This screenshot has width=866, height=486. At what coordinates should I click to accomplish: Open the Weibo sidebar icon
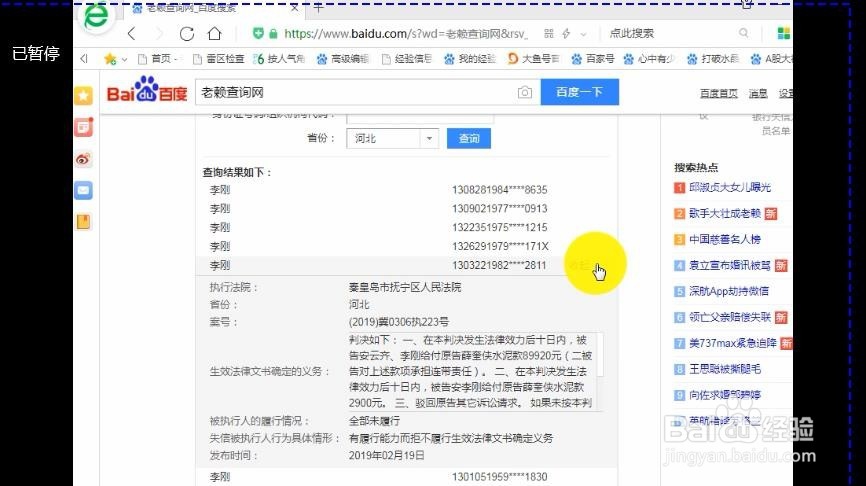[83, 160]
